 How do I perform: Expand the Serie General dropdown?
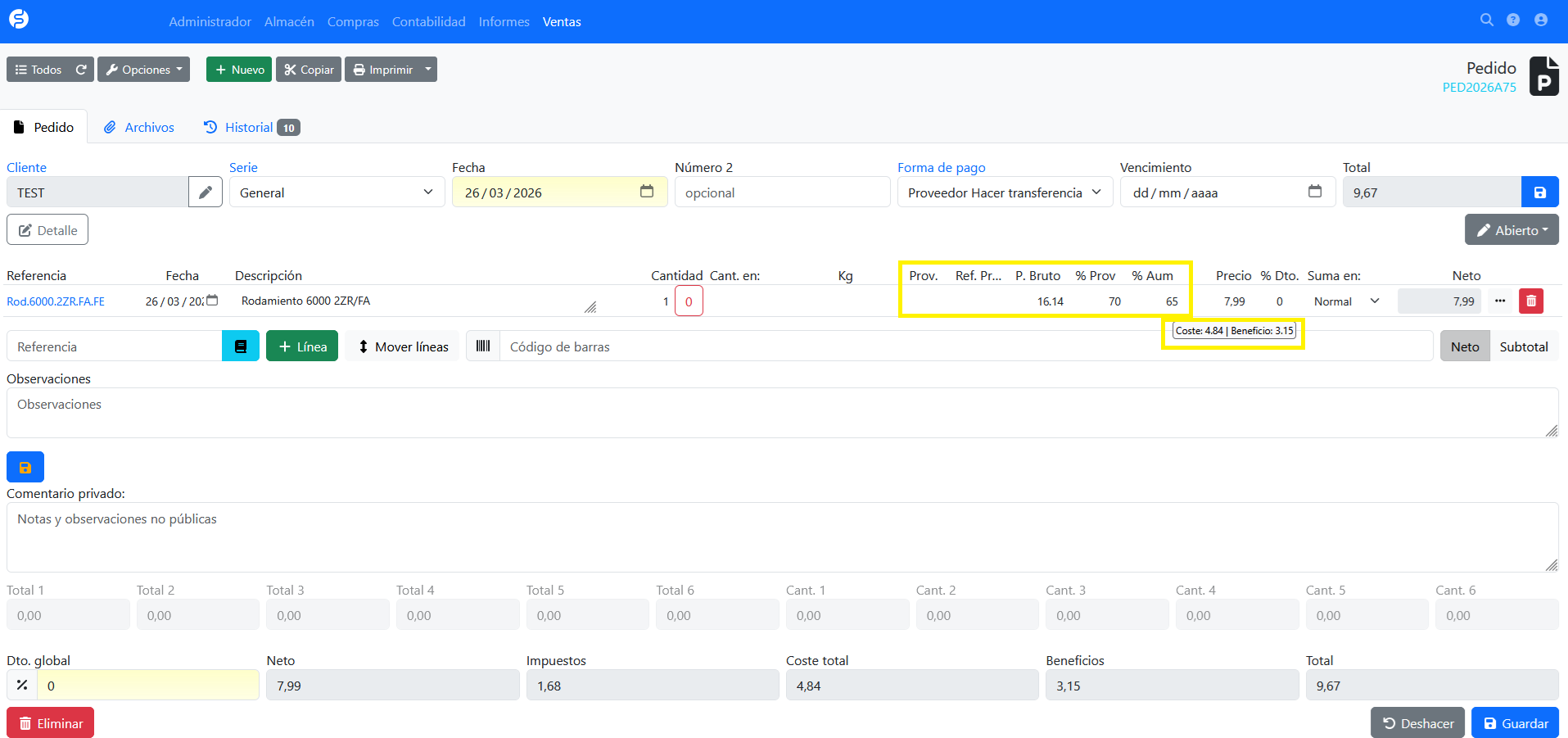click(337, 192)
